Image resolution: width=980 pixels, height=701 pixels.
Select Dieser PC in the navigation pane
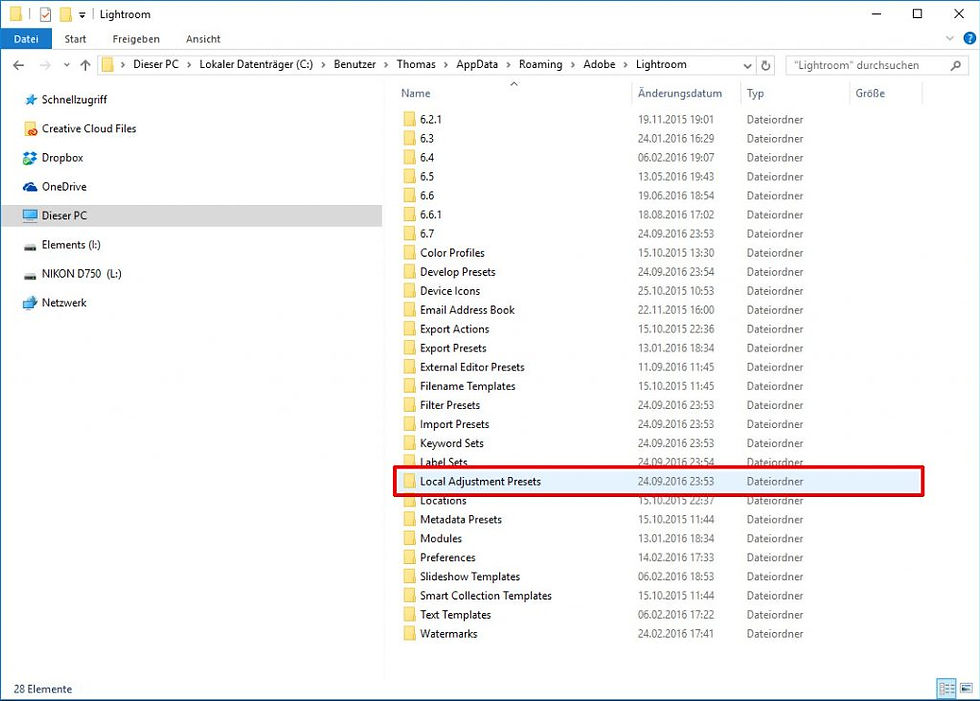64,216
